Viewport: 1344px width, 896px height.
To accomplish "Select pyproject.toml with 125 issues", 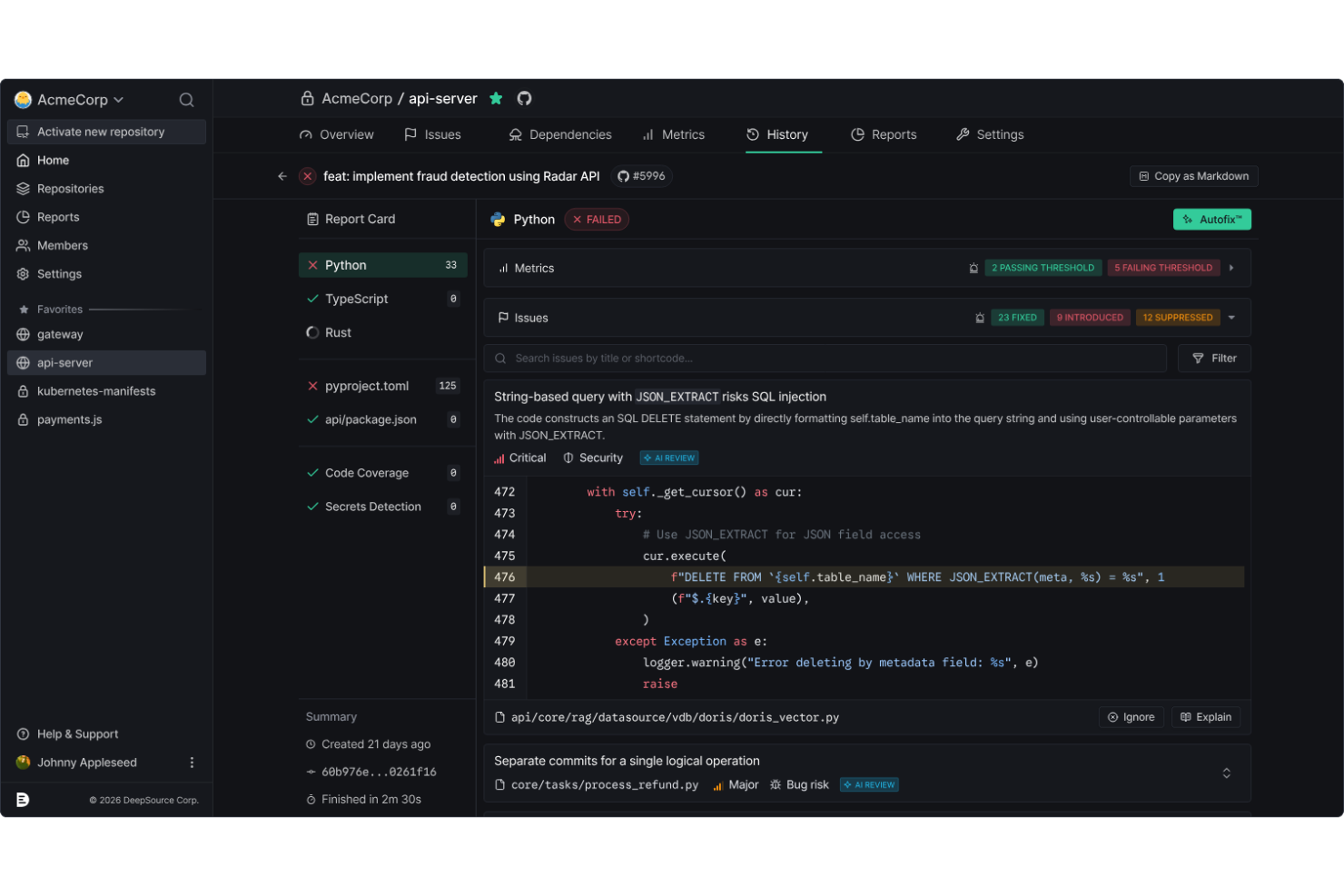I will tap(382, 386).
